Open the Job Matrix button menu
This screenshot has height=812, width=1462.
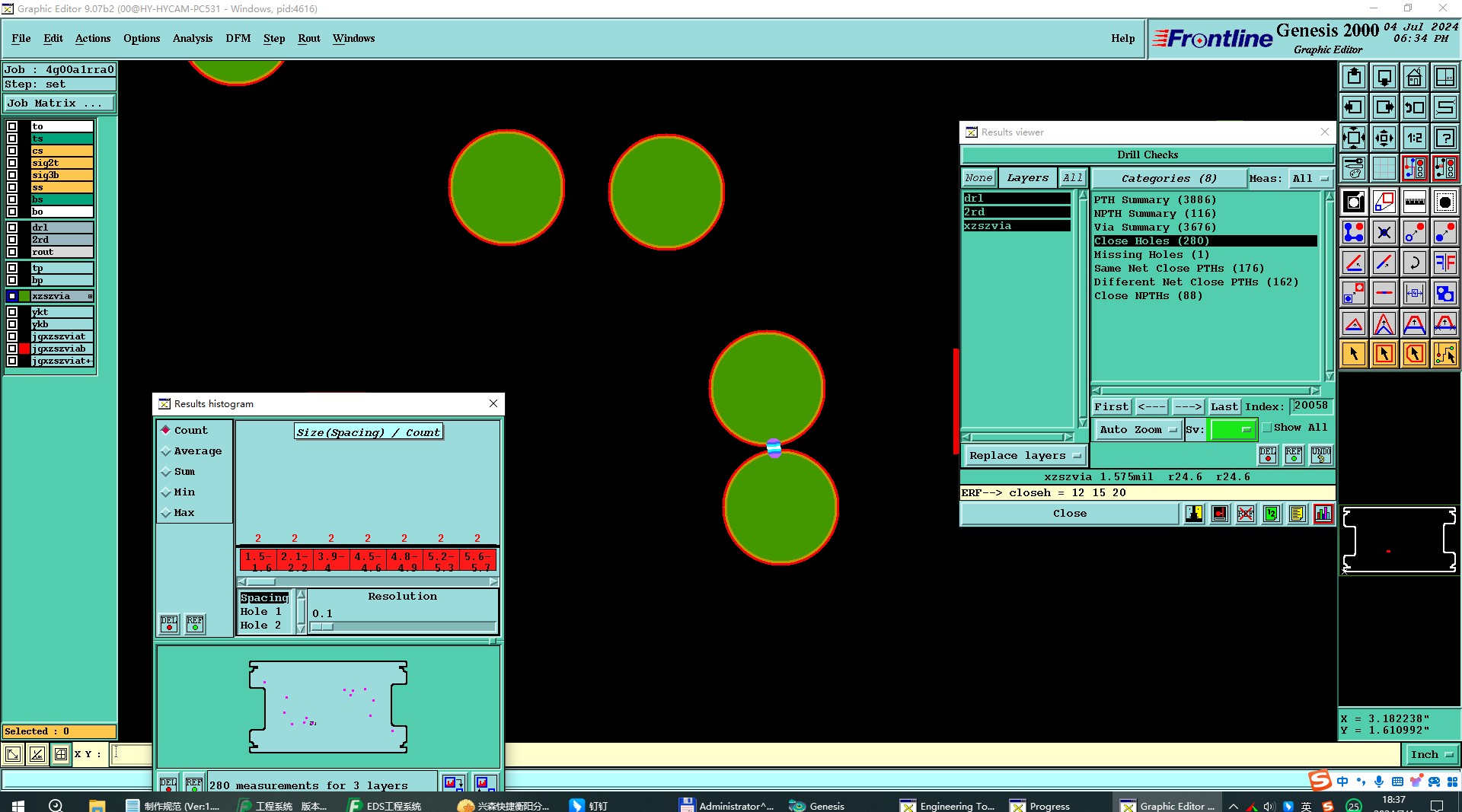pyautogui.click(x=59, y=103)
